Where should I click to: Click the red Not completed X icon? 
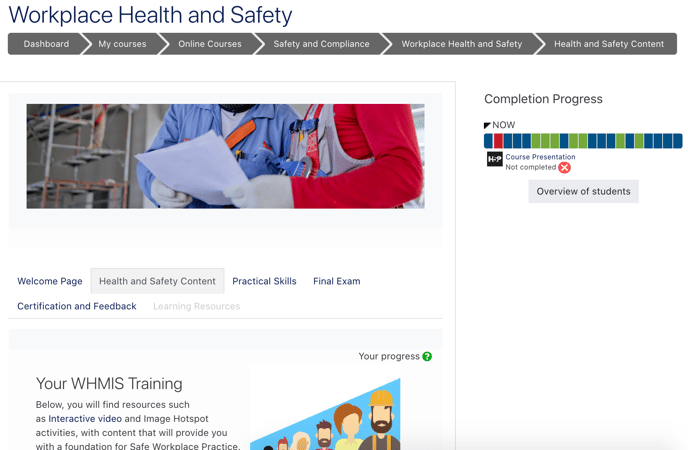click(564, 168)
